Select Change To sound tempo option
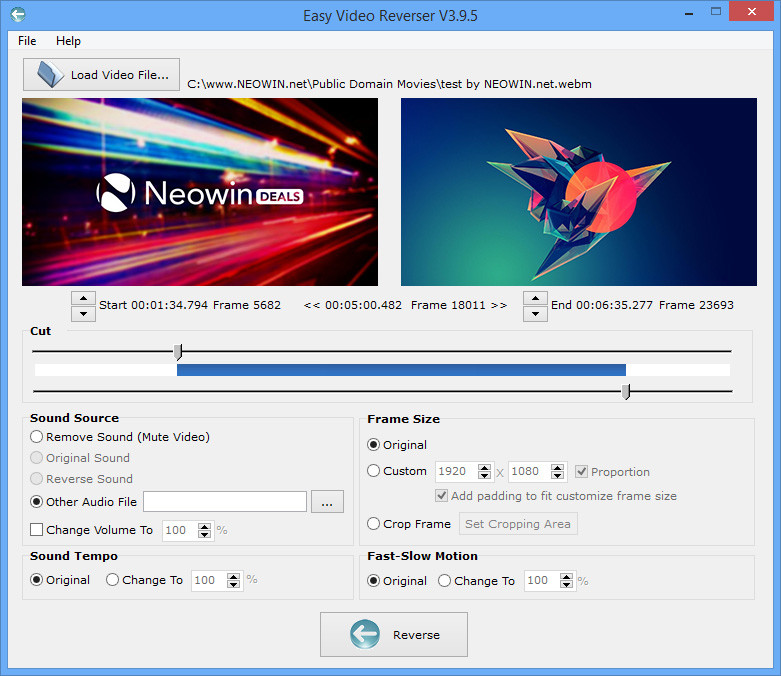The height and width of the screenshot is (676, 781). 113,580
